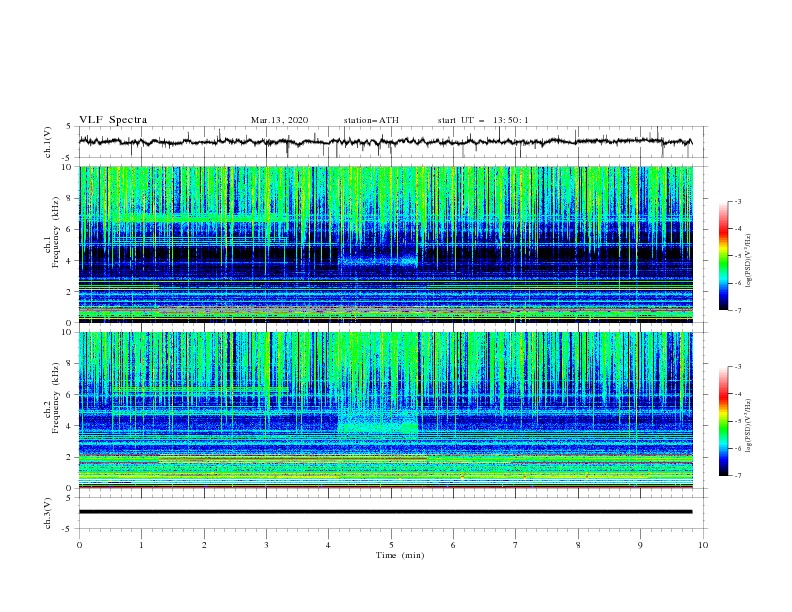Click the "-7" label on ch.2 color bar
Screen dimensions: 792x612
pyautogui.click(x=737, y=476)
